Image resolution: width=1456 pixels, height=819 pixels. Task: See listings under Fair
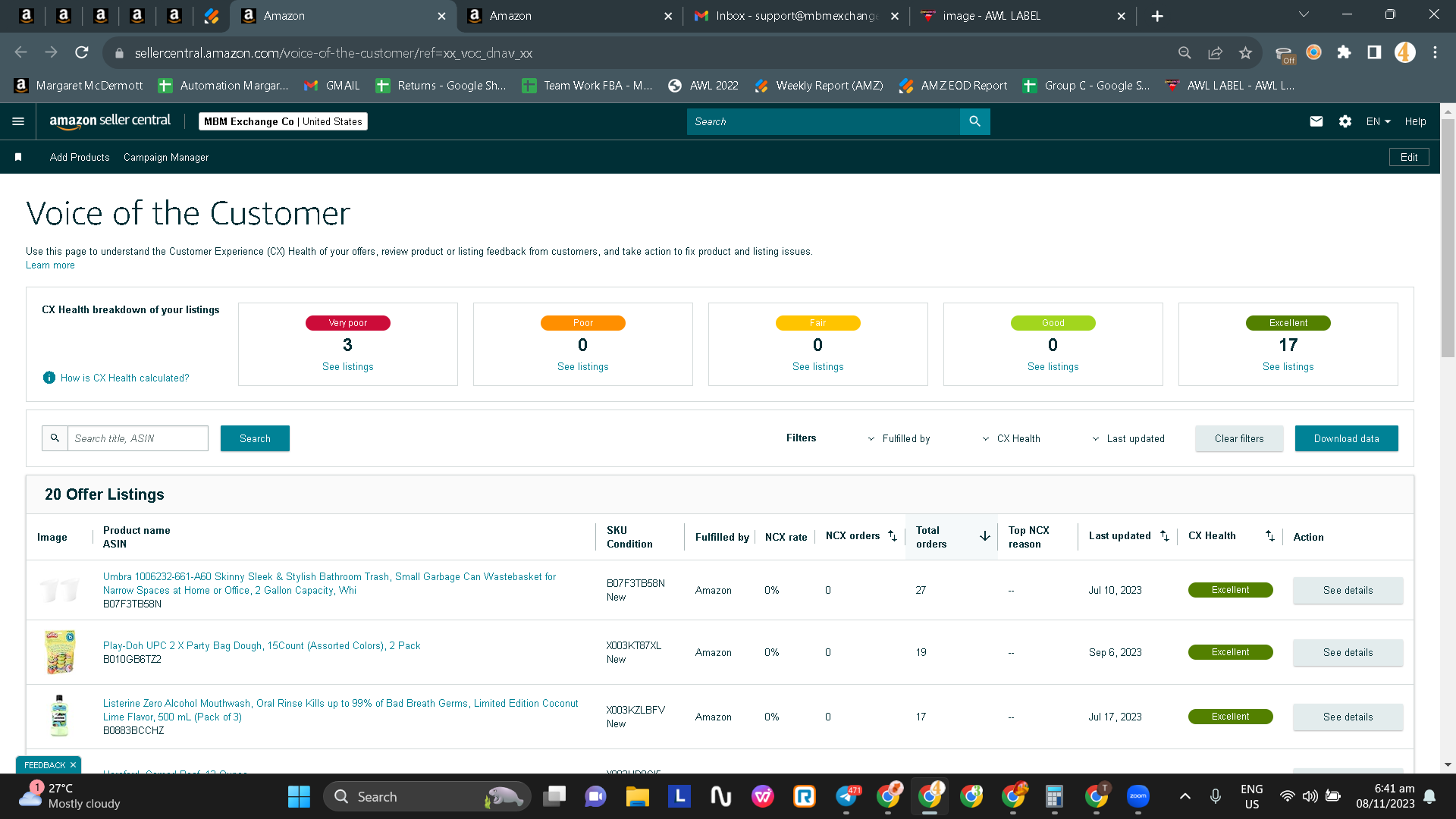click(818, 366)
